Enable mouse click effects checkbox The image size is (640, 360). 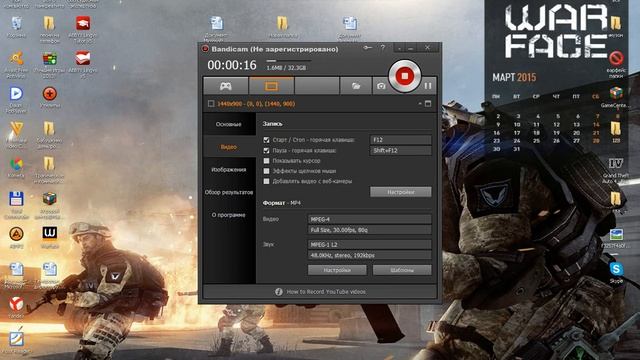(x=267, y=171)
